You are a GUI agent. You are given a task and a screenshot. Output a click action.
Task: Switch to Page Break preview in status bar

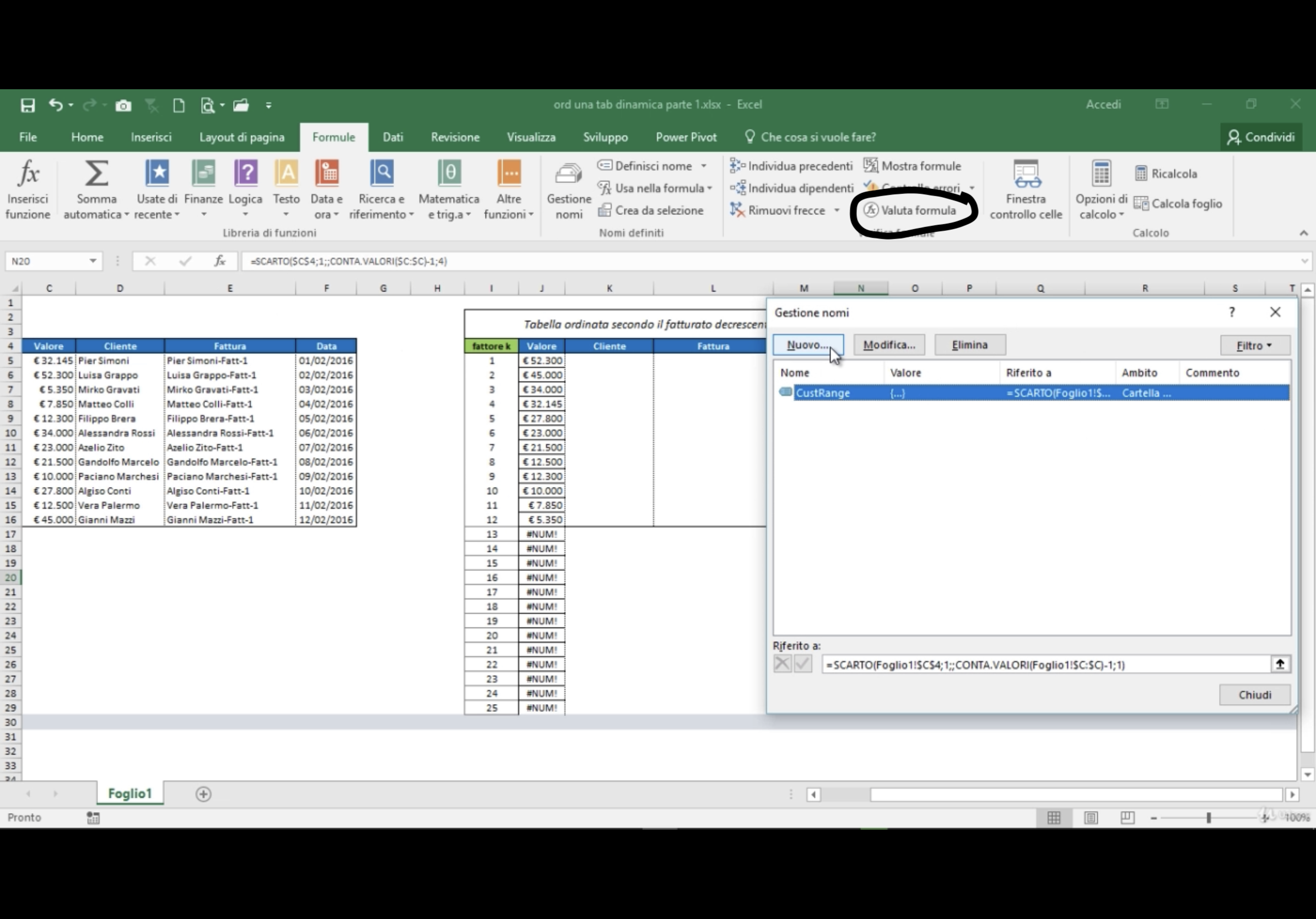click(1127, 818)
